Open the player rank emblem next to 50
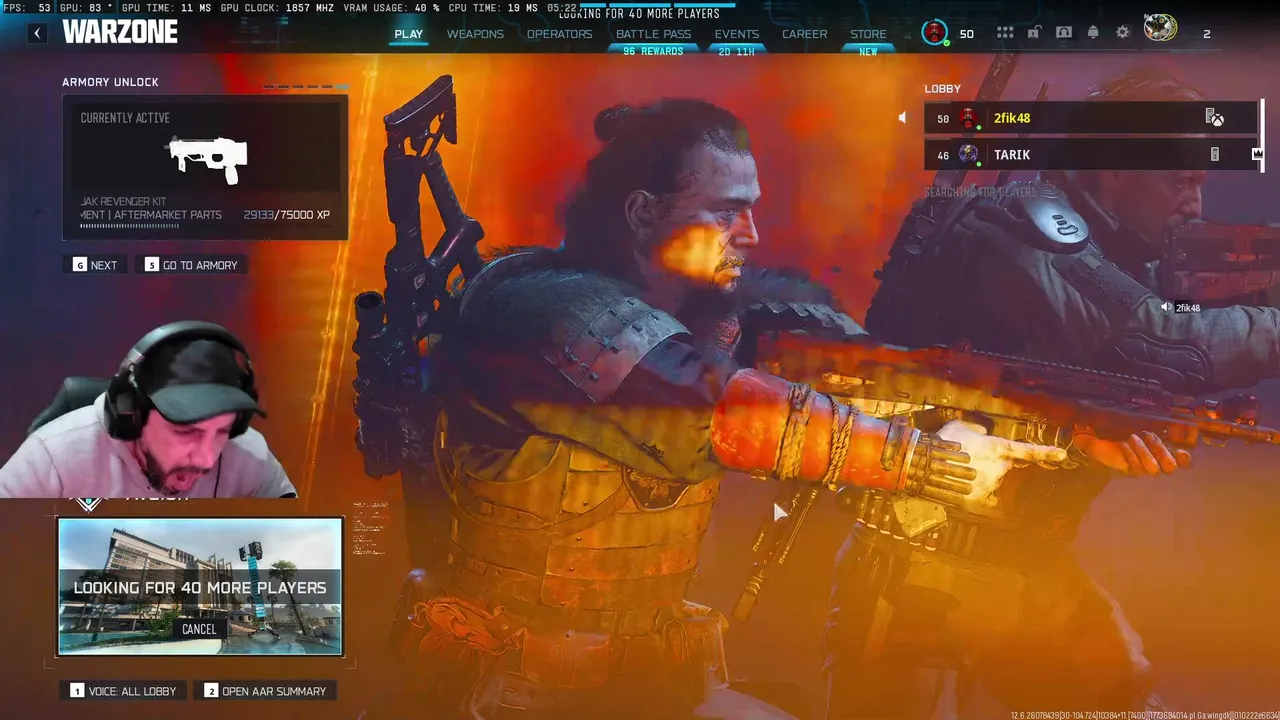The width and height of the screenshot is (1280, 720). click(935, 33)
